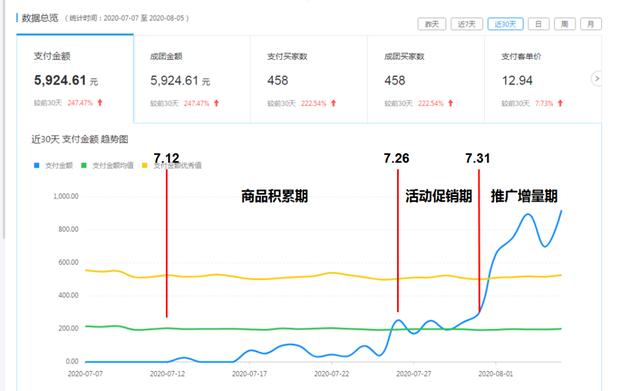Select the 昨天 time range button
The height and width of the screenshot is (391, 640).
click(x=432, y=24)
